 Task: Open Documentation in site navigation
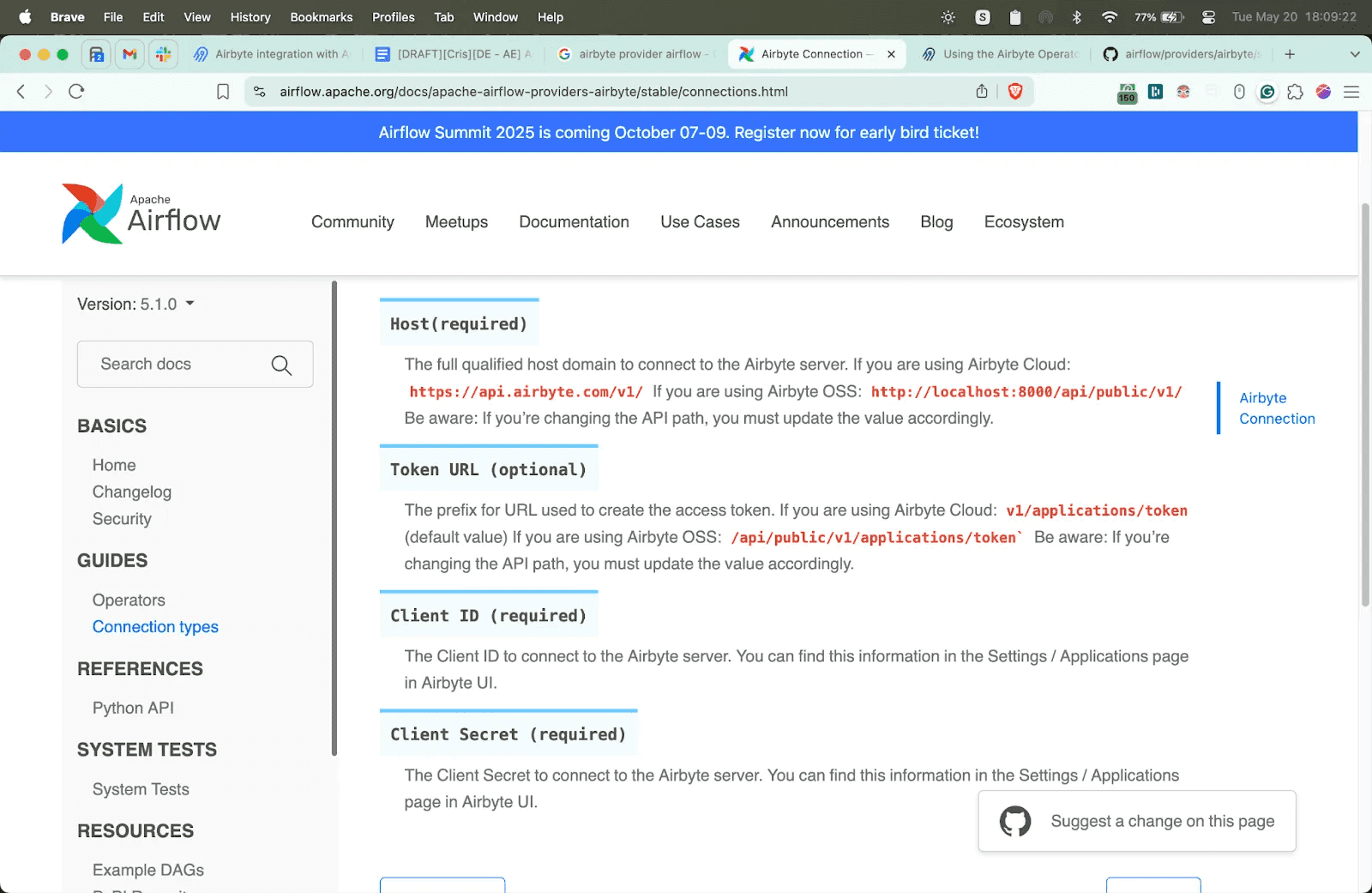(574, 222)
